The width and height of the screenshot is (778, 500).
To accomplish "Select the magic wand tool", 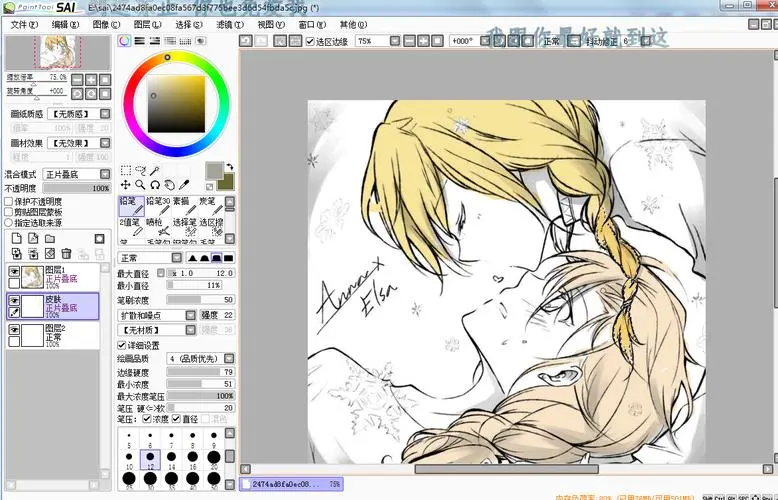I will [155, 170].
